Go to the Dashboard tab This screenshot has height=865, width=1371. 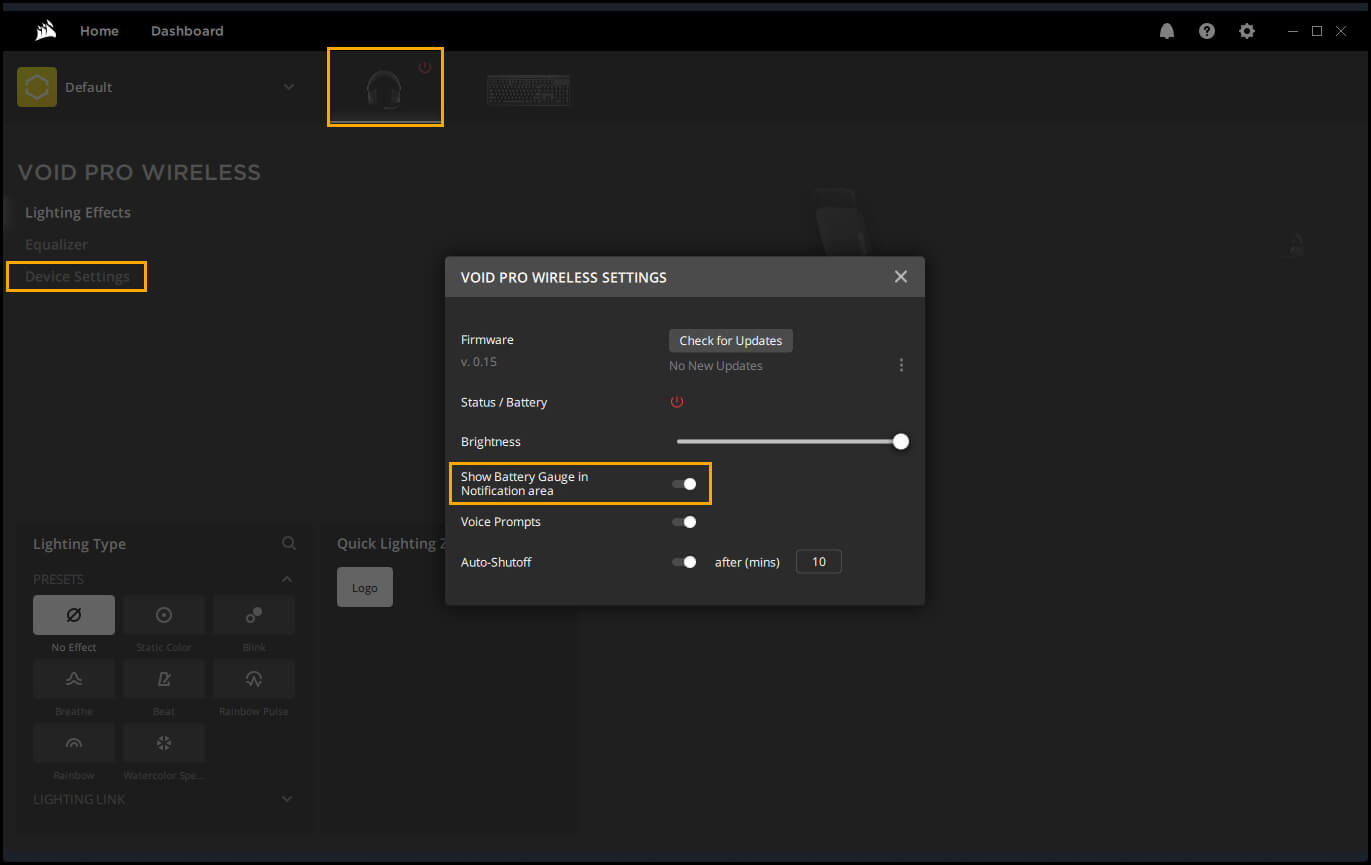pyautogui.click(x=187, y=31)
